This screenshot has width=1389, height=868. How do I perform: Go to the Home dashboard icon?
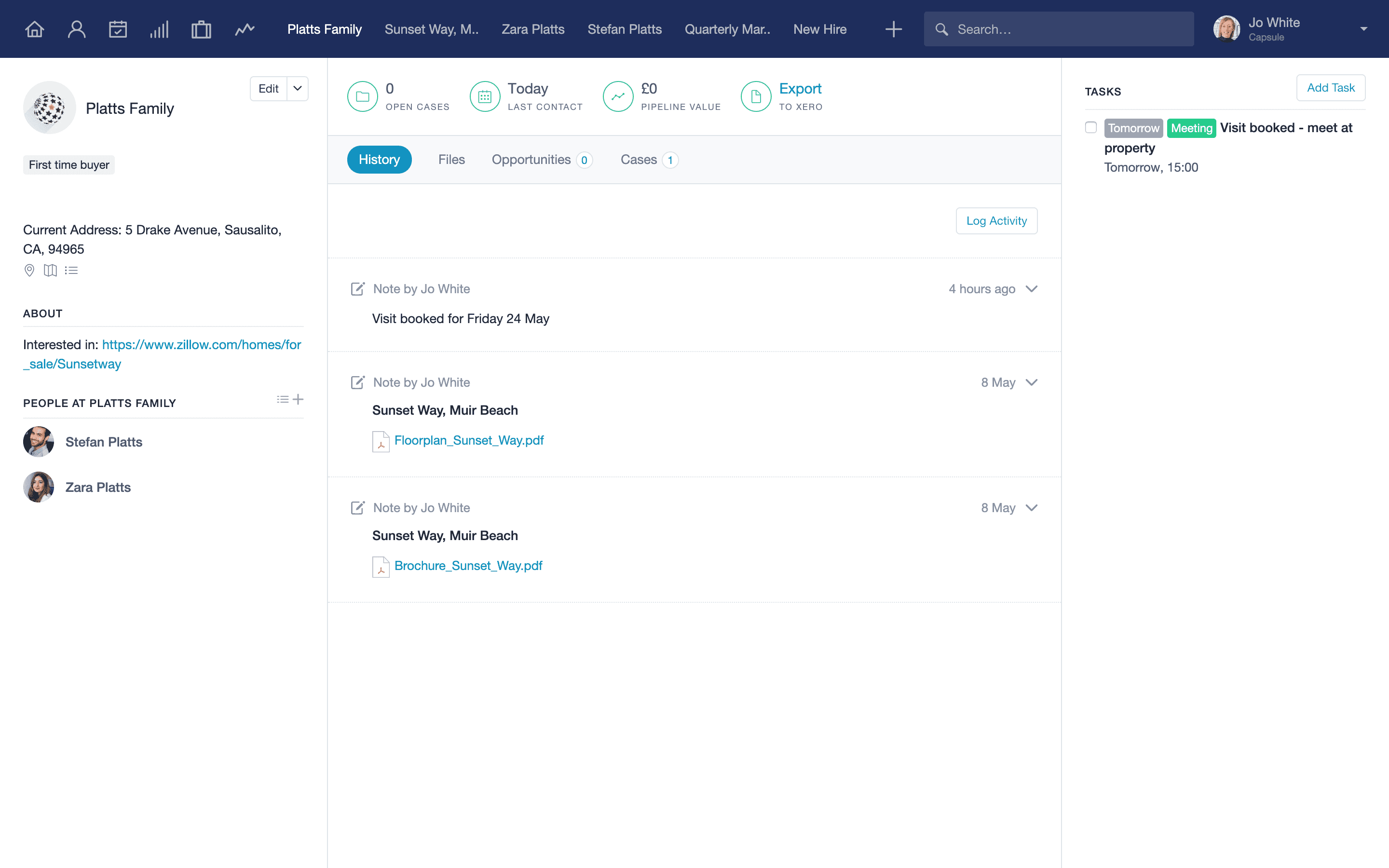(34, 29)
